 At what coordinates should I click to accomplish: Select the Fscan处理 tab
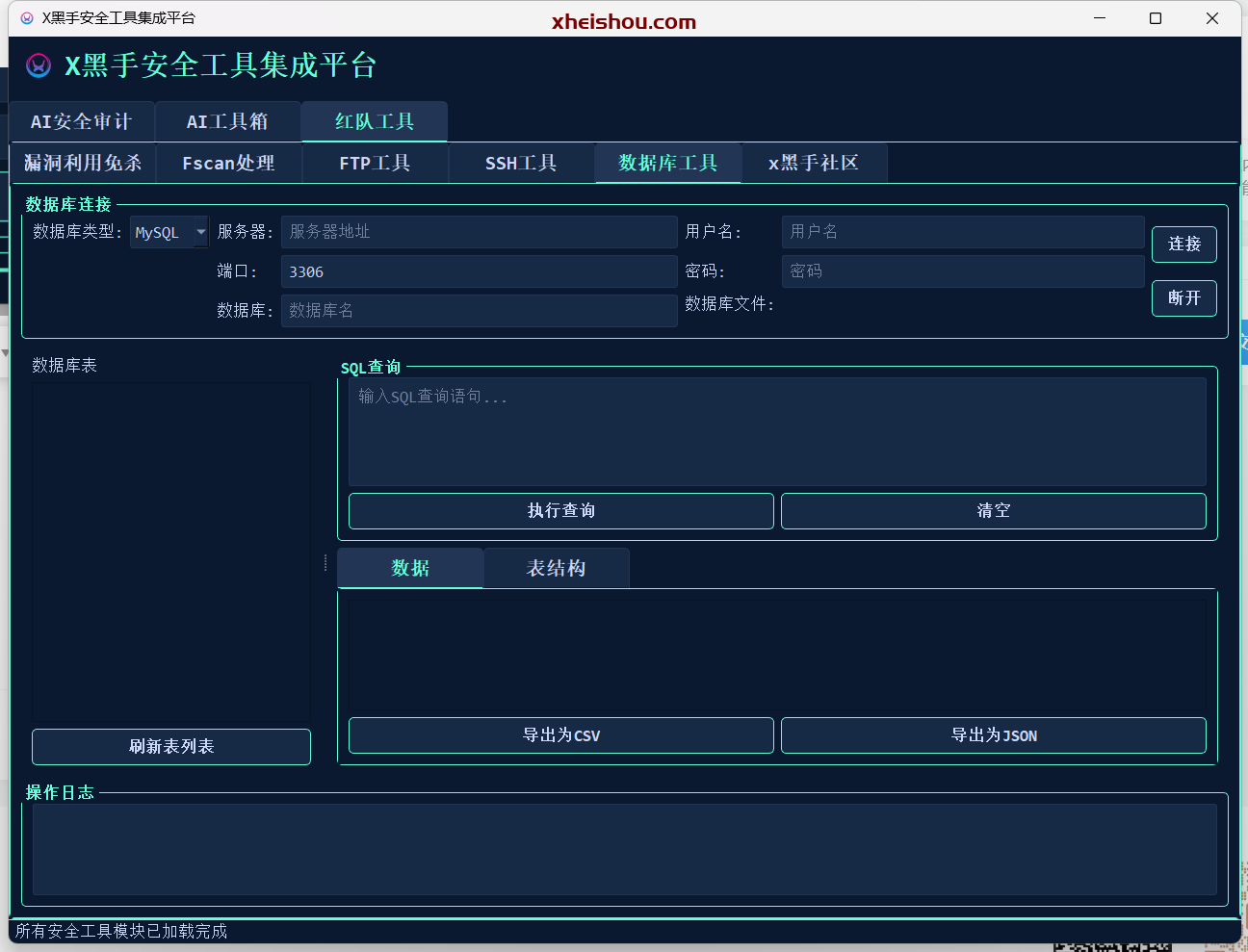[x=229, y=163]
